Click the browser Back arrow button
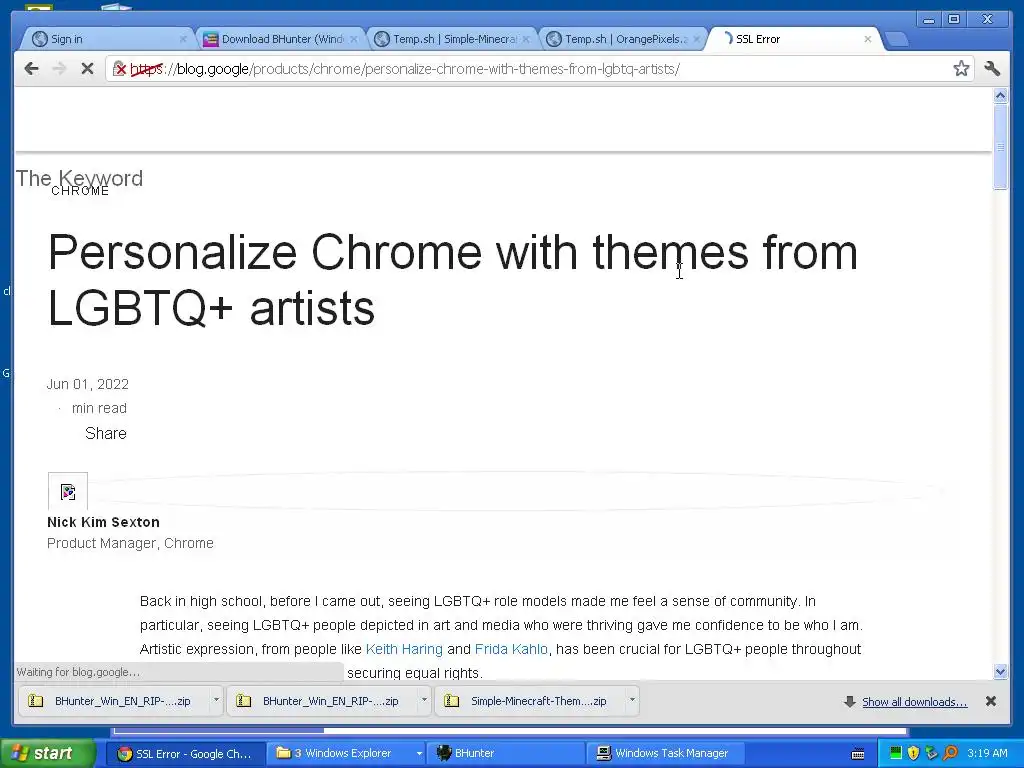This screenshot has height=768, width=1024. click(x=31, y=69)
